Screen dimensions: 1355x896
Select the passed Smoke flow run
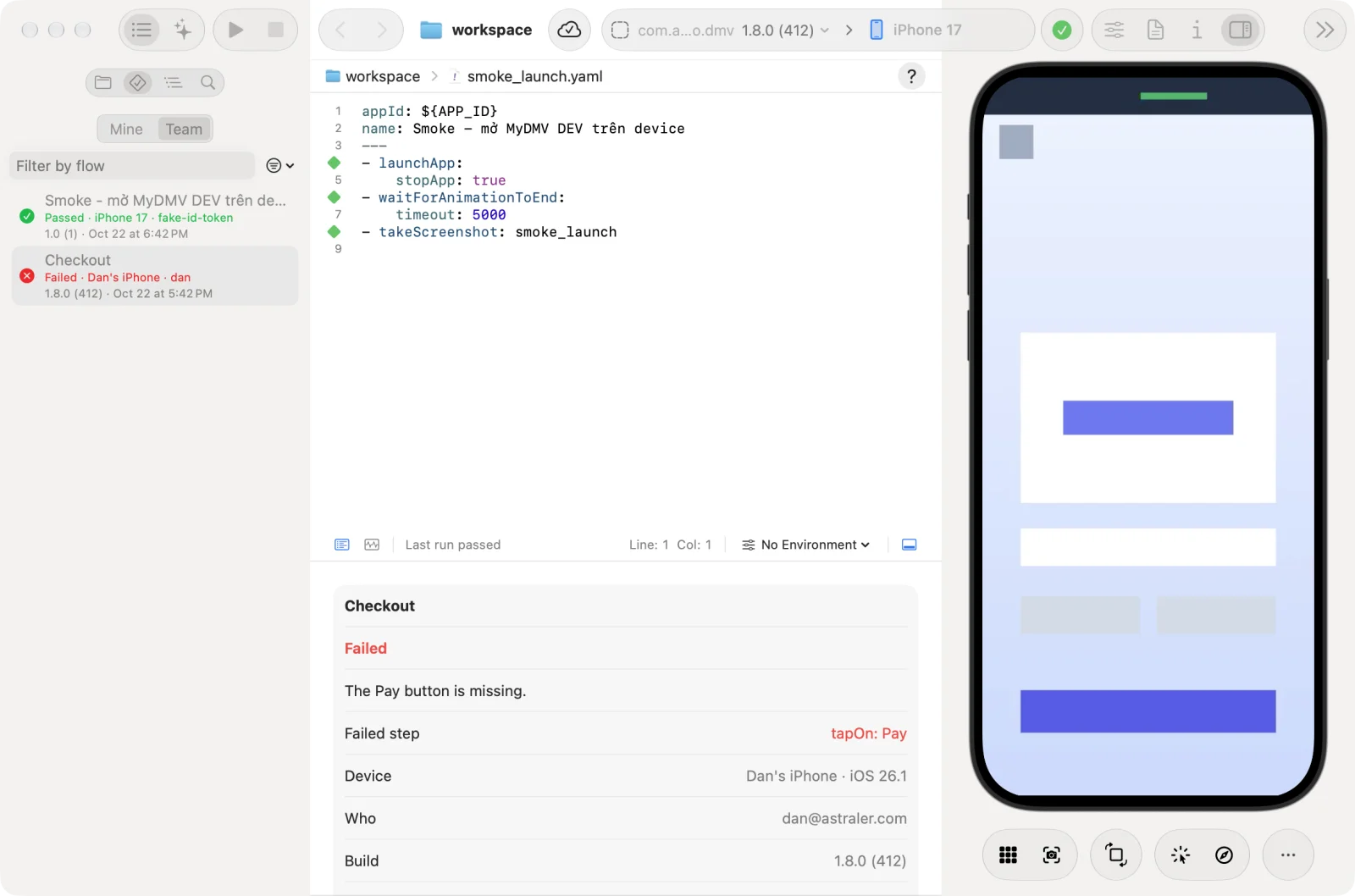point(155,216)
